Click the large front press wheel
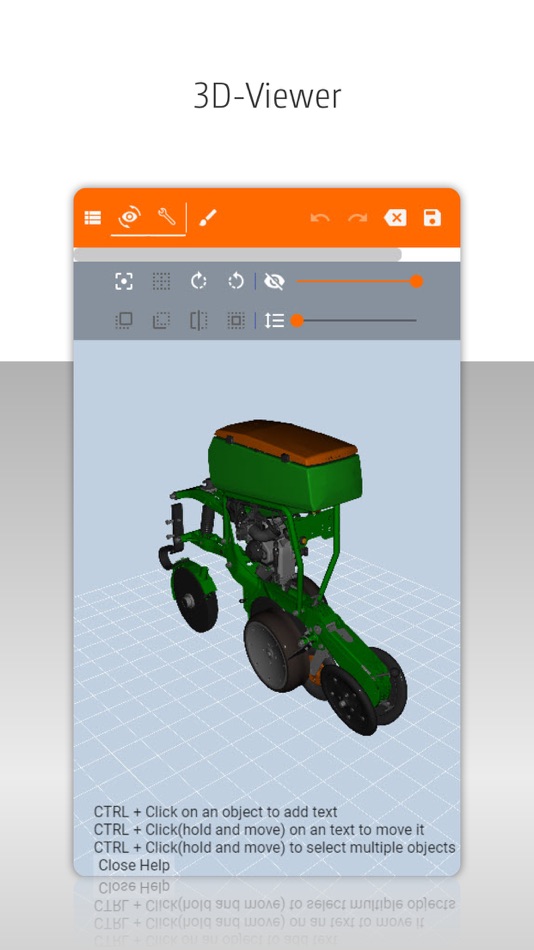Image resolution: width=534 pixels, height=950 pixels. [x=275, y=651]
